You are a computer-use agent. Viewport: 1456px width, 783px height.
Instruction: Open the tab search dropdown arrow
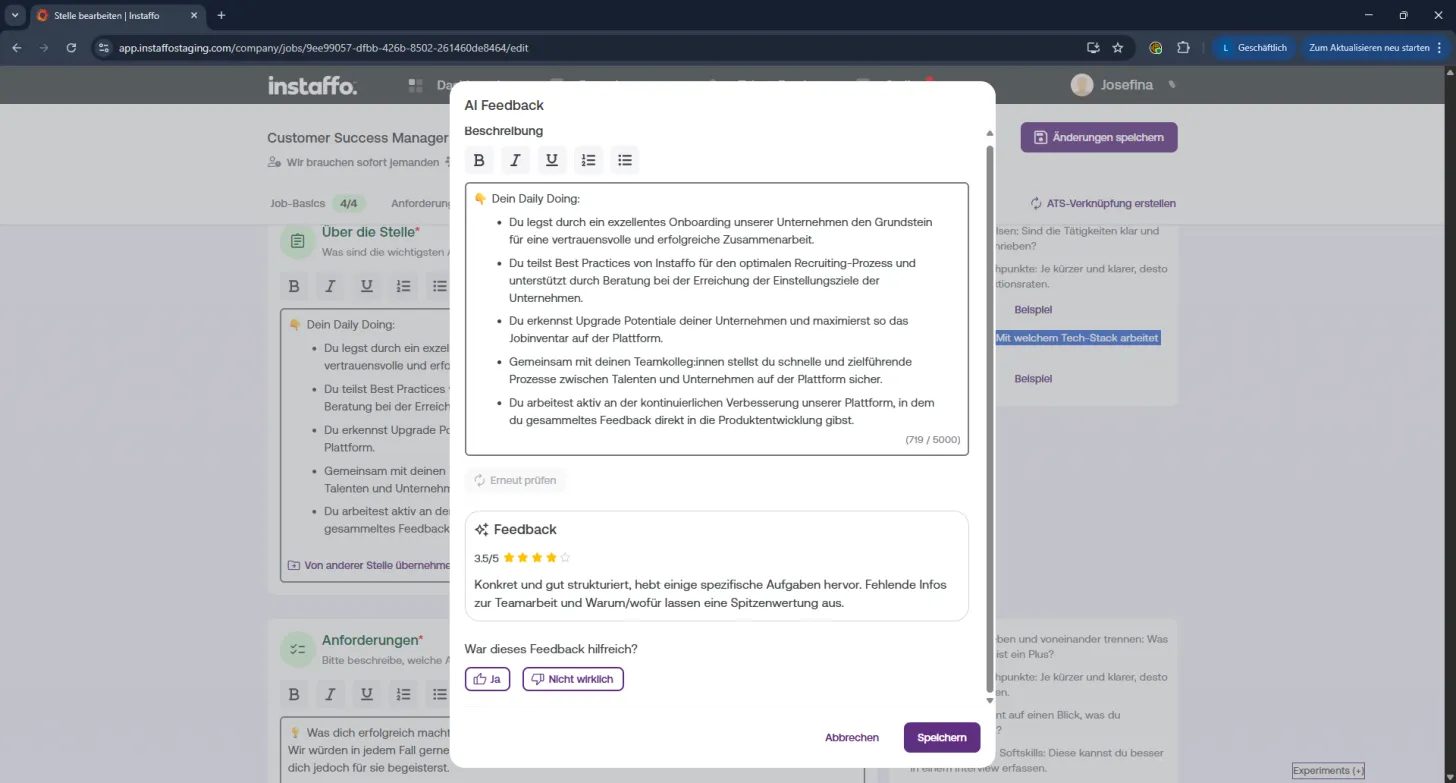tap(14, 15)
